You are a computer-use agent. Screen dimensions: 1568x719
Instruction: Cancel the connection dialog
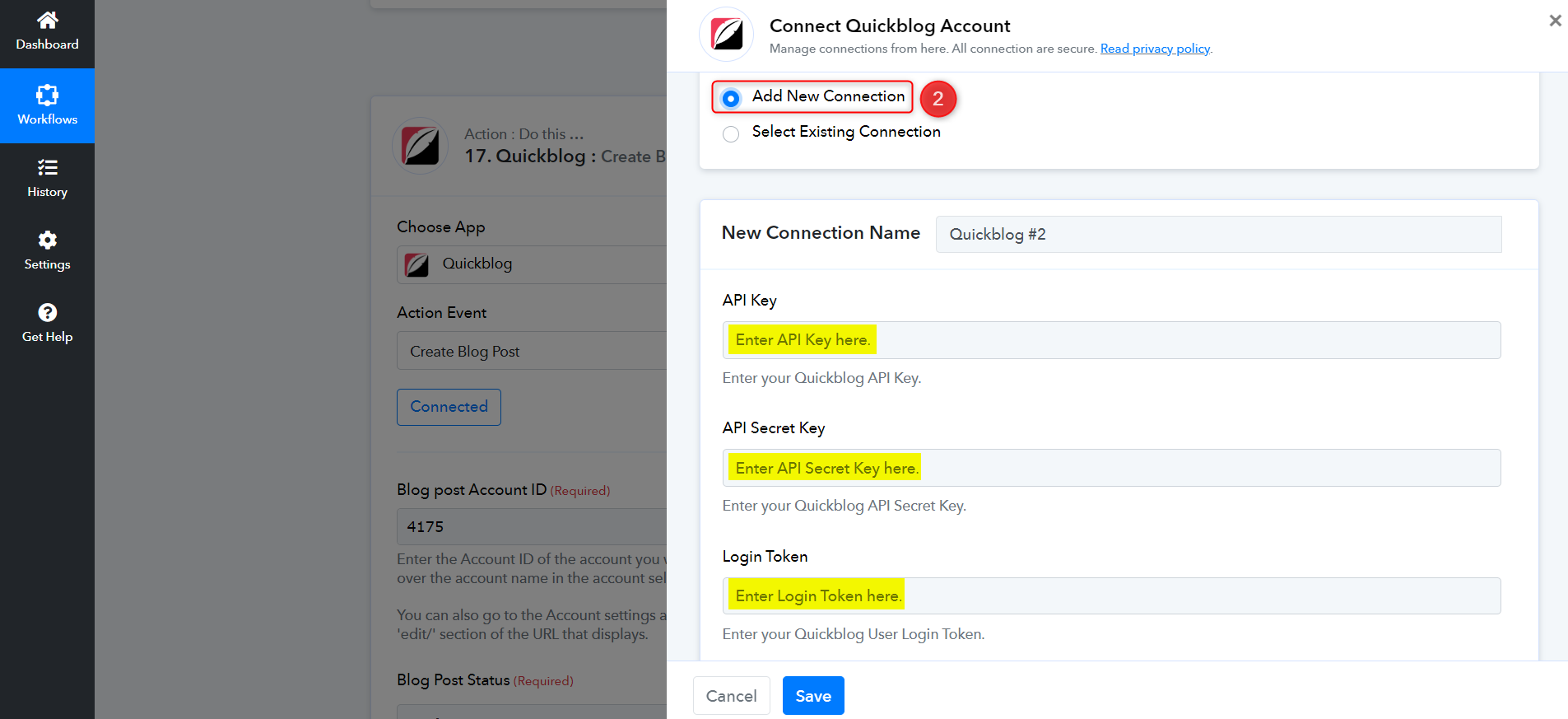pos(732,696)
